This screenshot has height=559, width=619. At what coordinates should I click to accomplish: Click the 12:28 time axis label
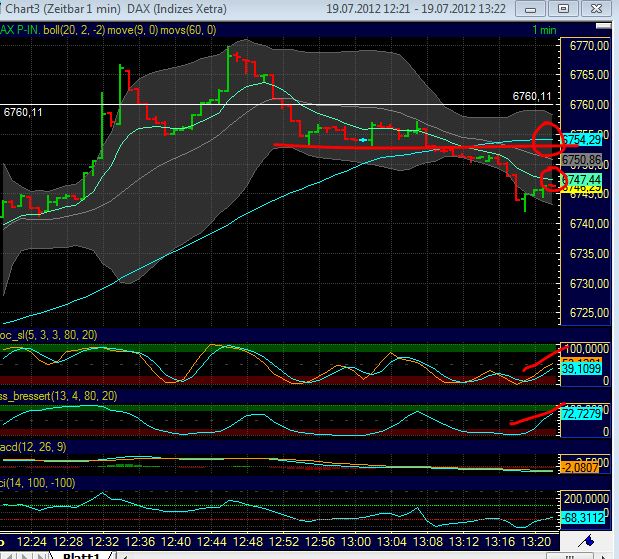click(68, 542)
